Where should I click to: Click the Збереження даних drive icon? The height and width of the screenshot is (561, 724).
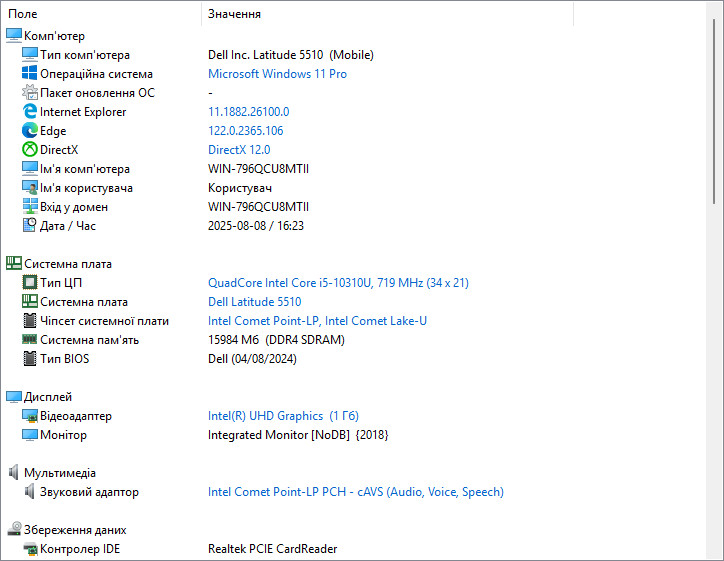(x=14, y=530)
